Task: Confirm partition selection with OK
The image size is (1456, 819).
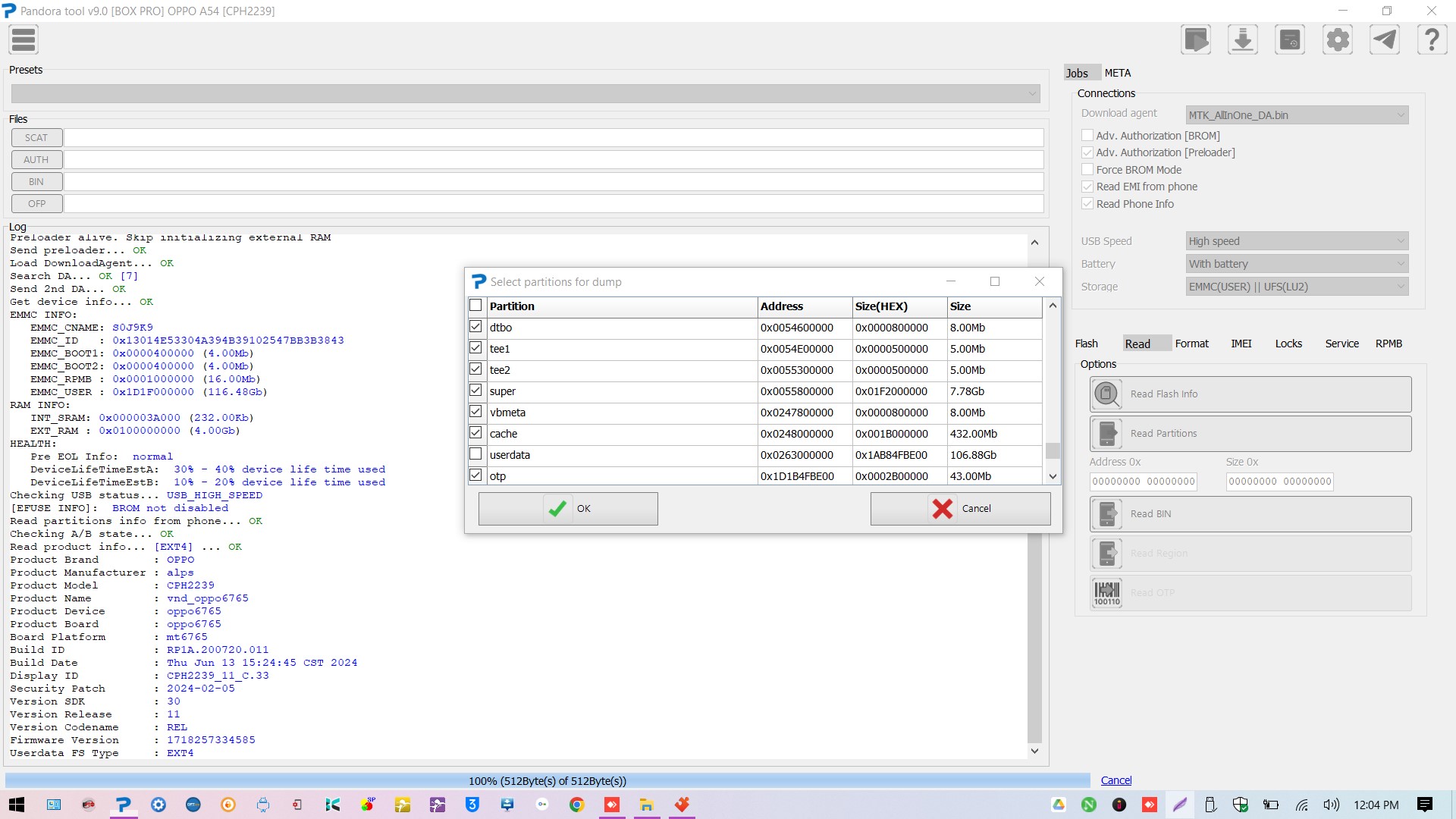Action: [568, 509]
